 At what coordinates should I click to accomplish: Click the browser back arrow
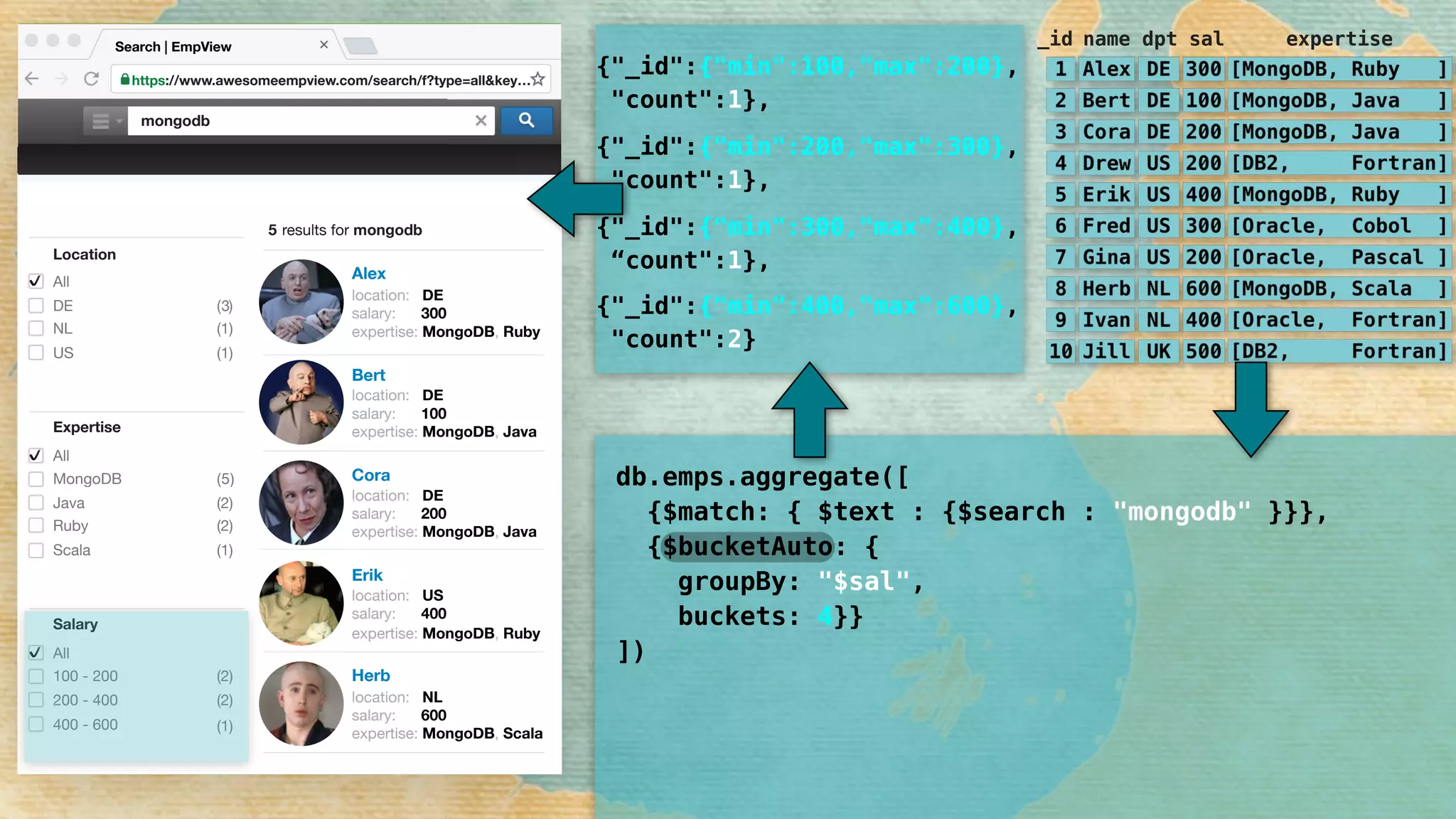pyautogui.click(x=32, y=79)
